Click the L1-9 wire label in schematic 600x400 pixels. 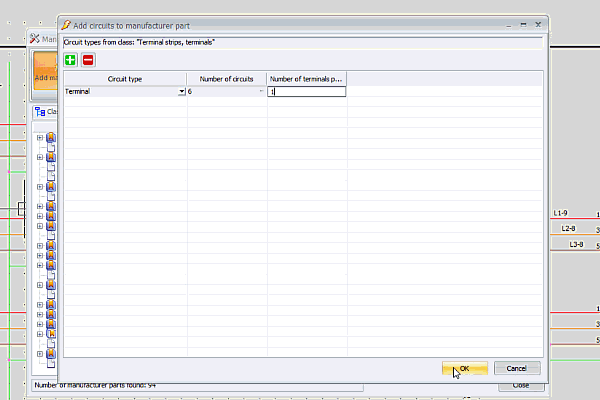click(560, 213)
